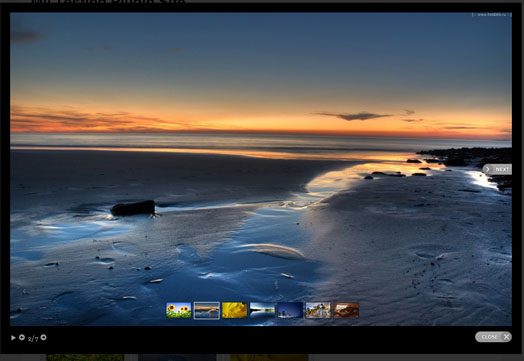Go to the next photo with the NEXT button
524x361 pixels.
(x=497, y=169)
